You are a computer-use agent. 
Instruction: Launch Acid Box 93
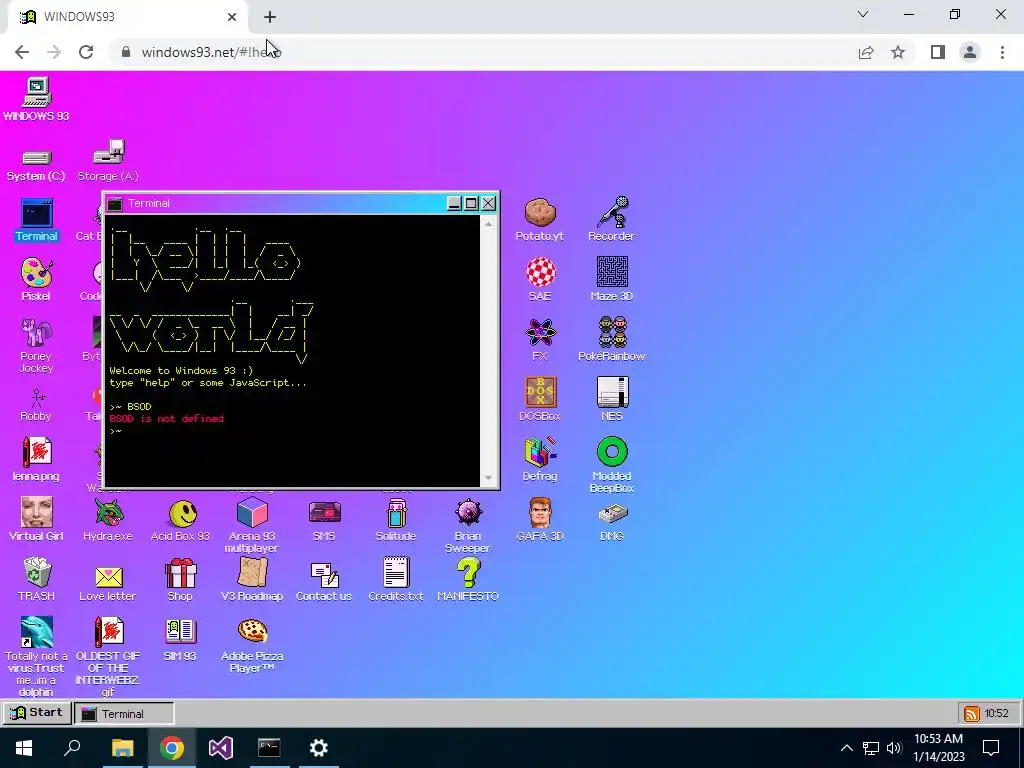click(x=181, y=513)
